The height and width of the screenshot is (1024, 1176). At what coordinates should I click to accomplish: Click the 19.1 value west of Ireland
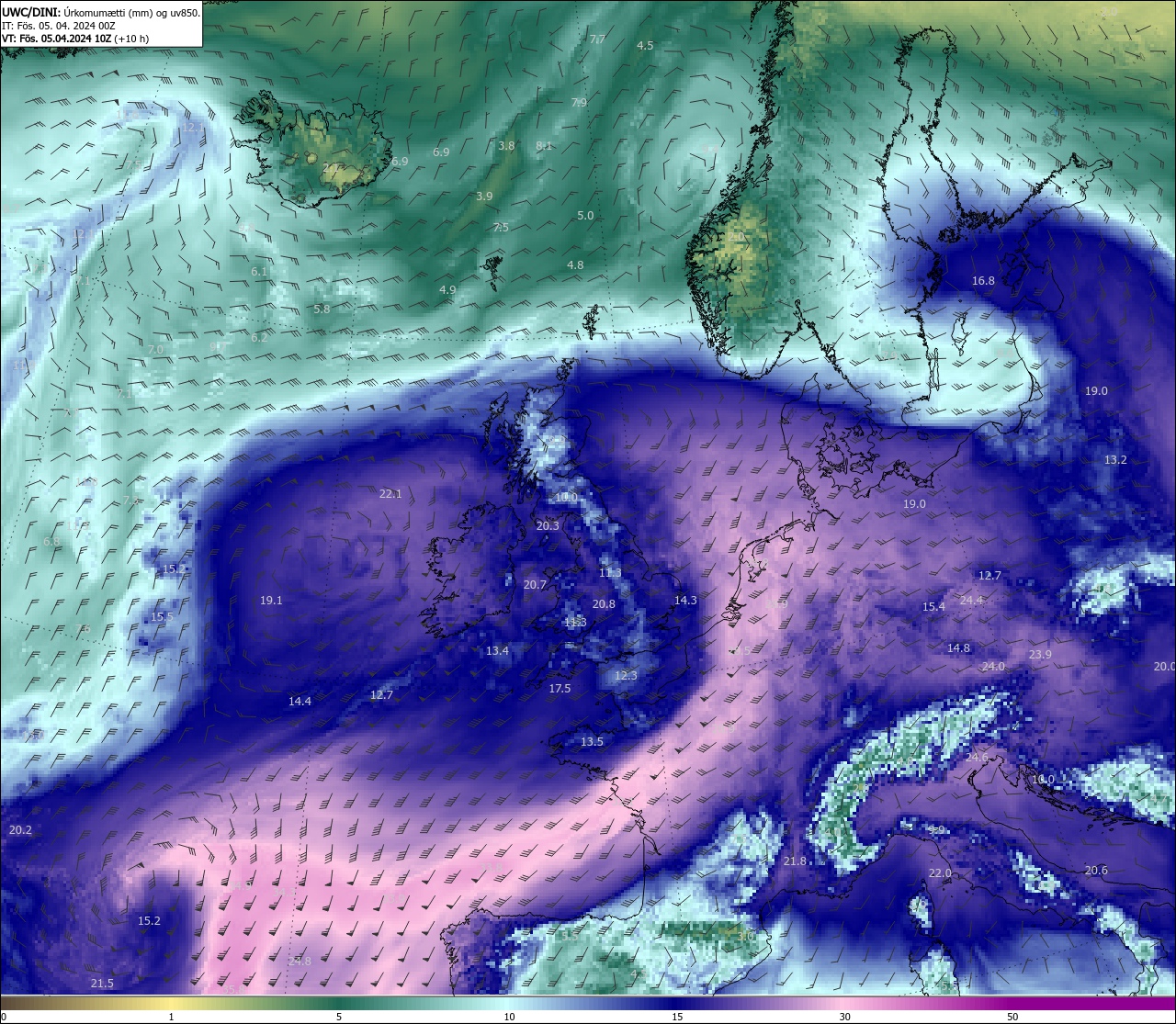tap(271, 601)
